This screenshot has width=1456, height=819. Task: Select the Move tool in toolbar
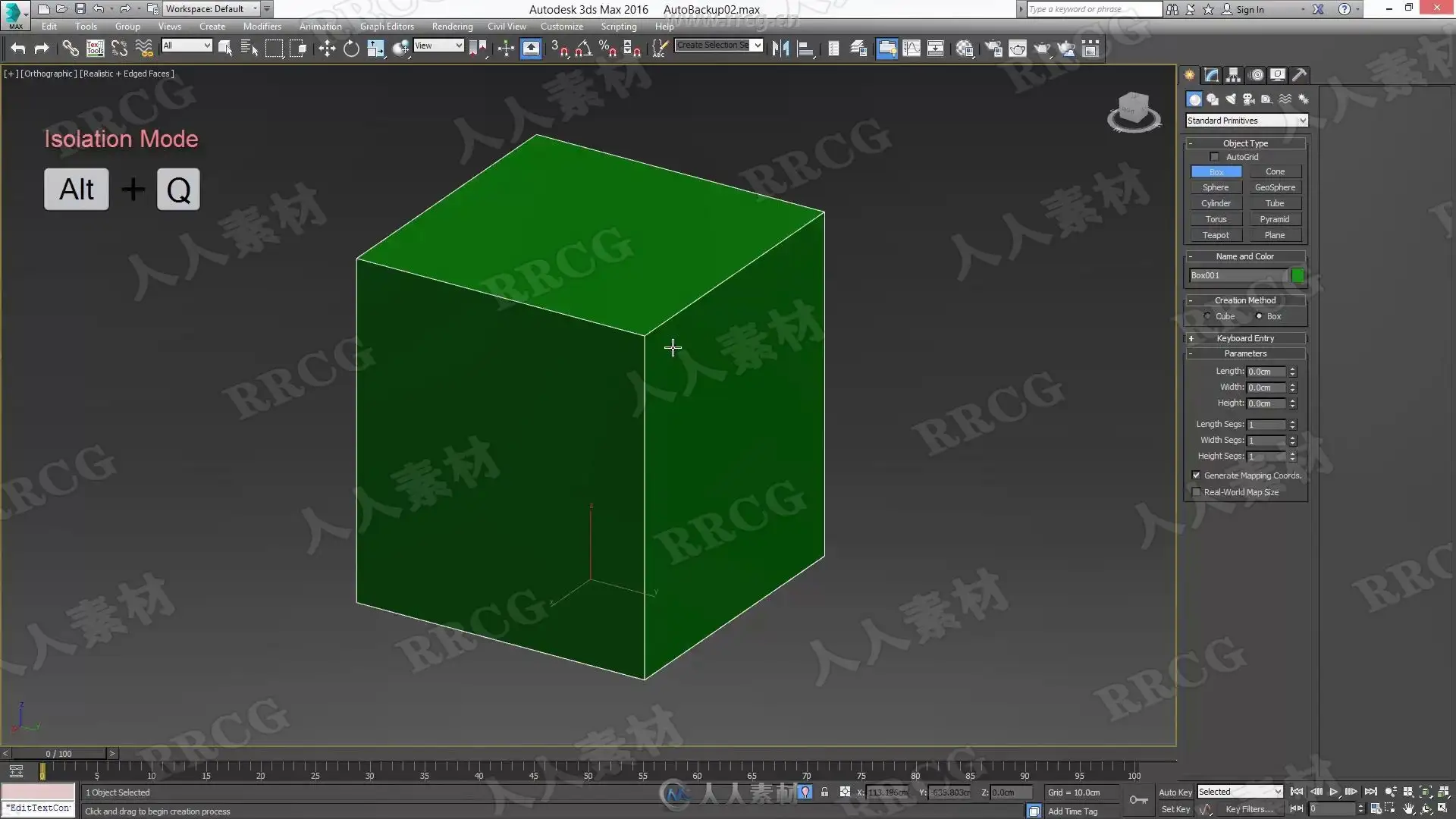pos(327,49)
